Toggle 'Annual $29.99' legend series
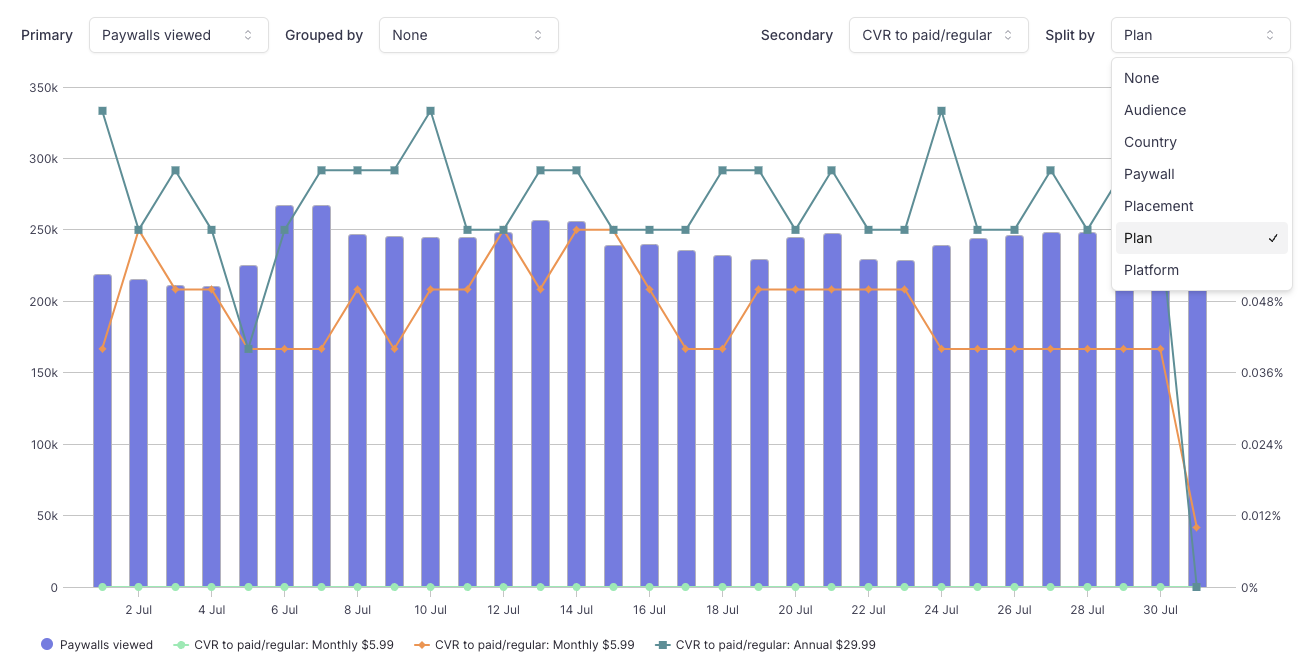1312x669 pixels. pos(766,645)
